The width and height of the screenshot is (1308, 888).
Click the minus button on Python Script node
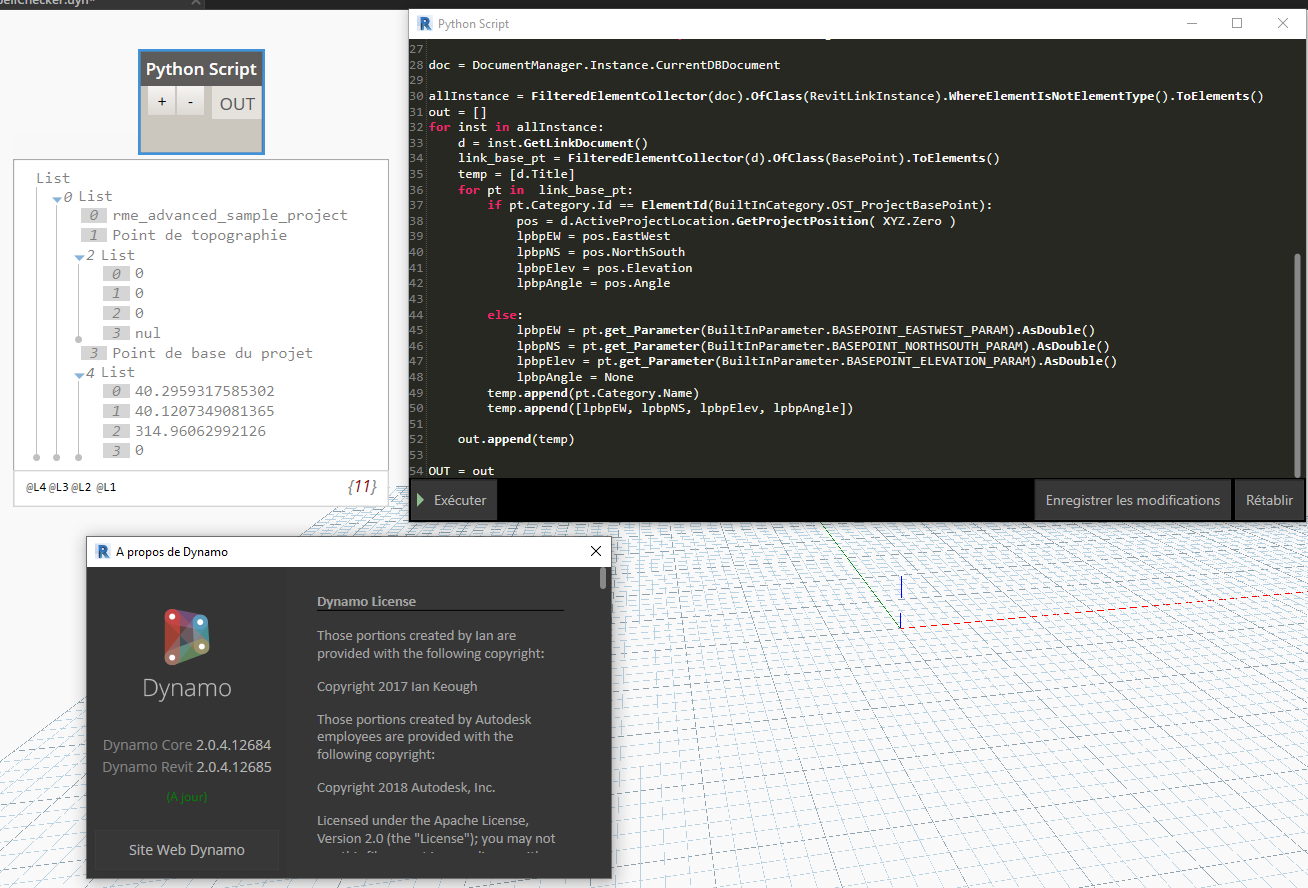tap(191, 101)
